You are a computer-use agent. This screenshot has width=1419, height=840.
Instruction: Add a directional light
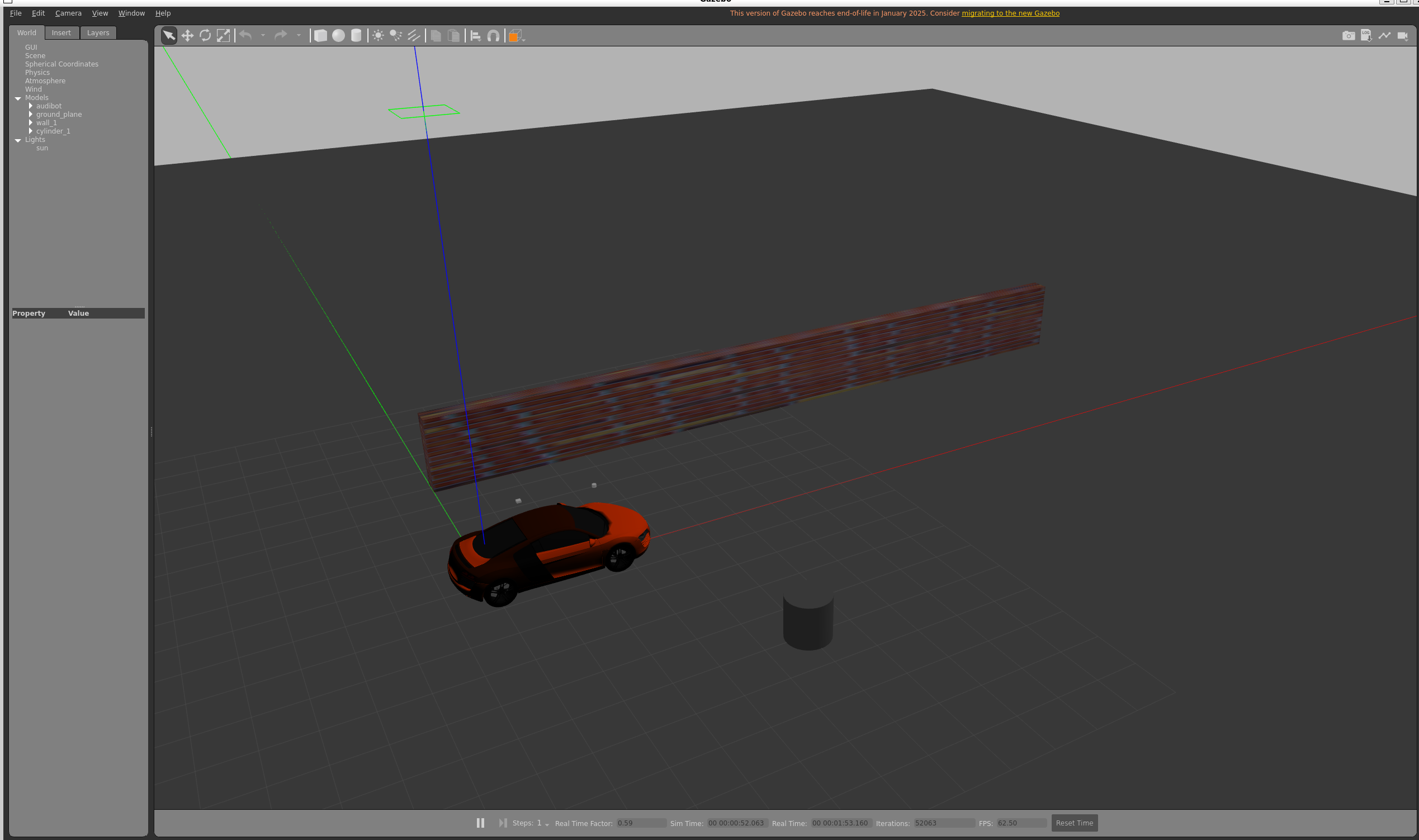click(x=414, y=36)
